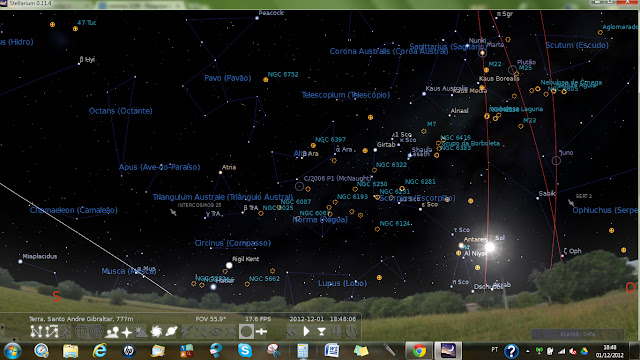Toggle satellite hints button after circle icon
The height and width of the screenshot is (360, 640).
[261, 331]
